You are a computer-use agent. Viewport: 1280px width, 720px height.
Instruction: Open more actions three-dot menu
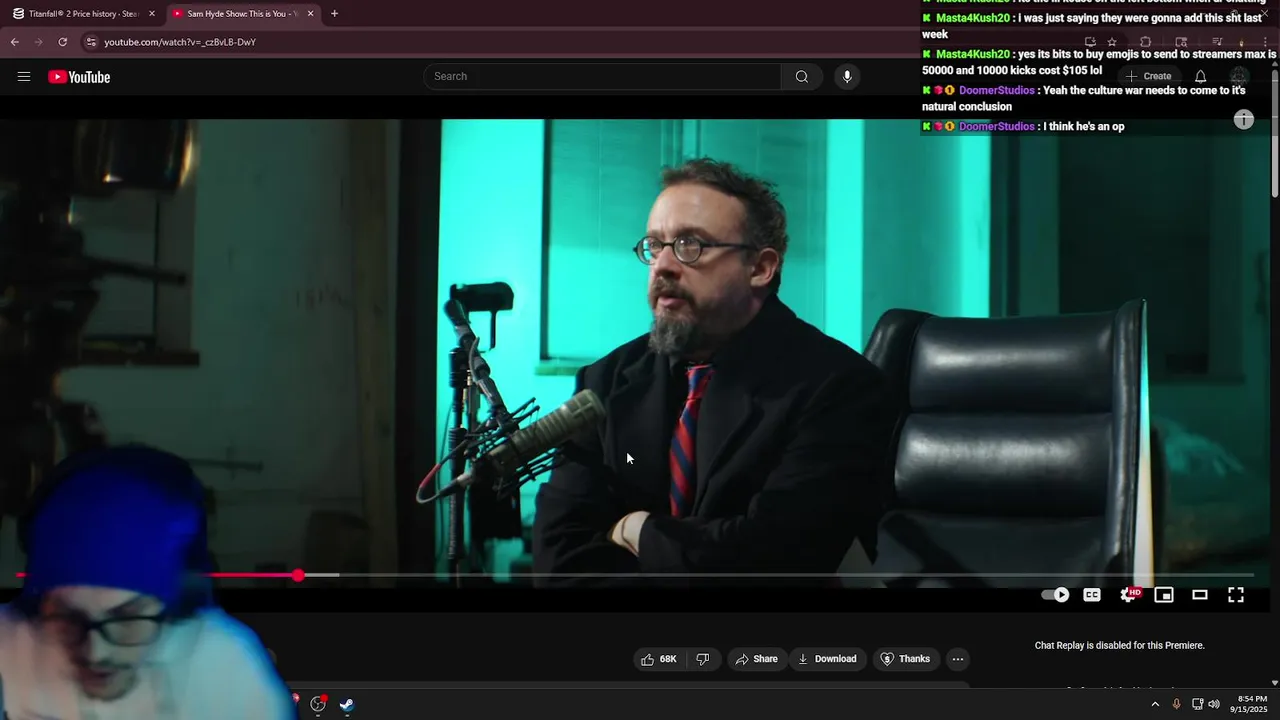(958, 659)
